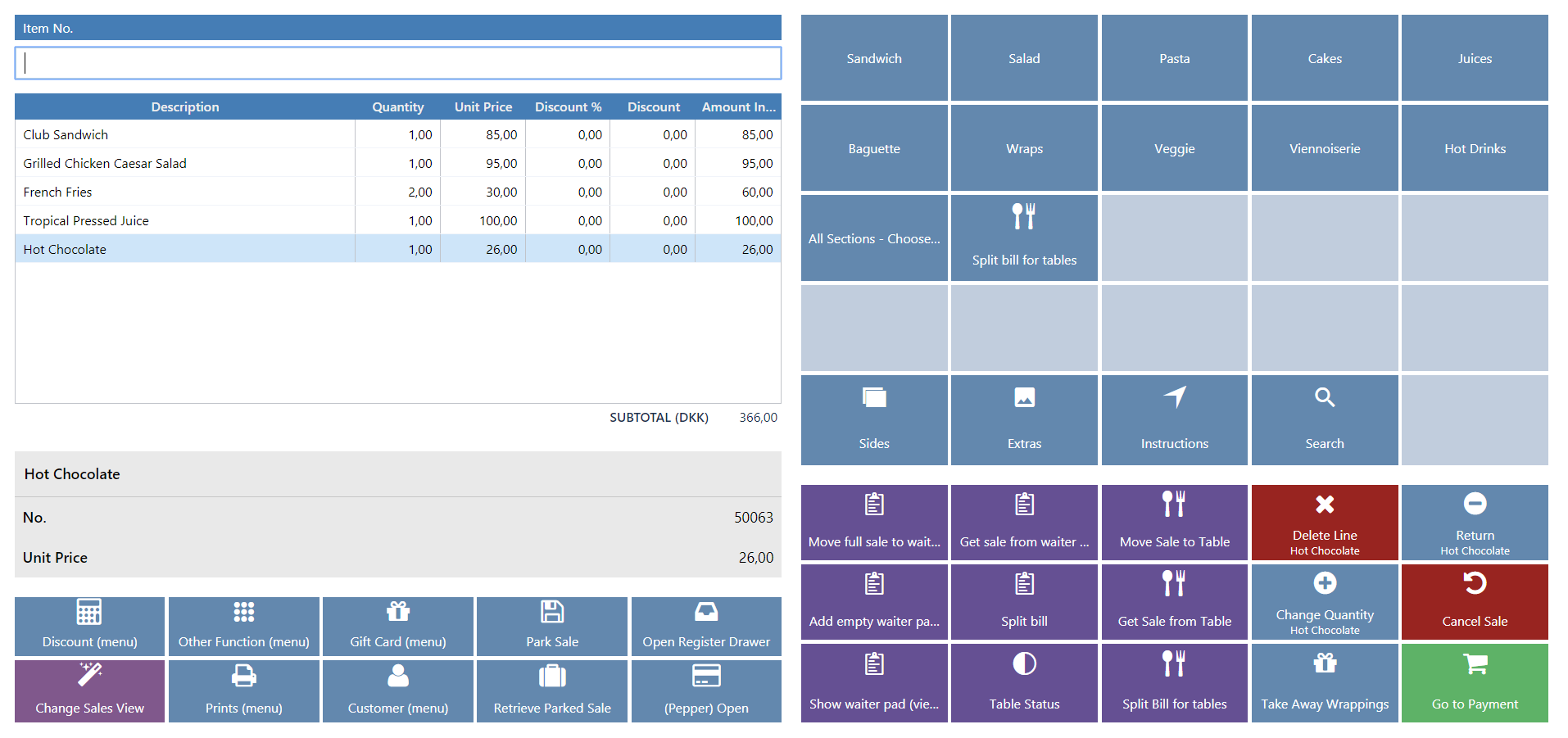Click the Park Sale save icon button
Screen dimensions: 1568x738
[x=552, y=627]
